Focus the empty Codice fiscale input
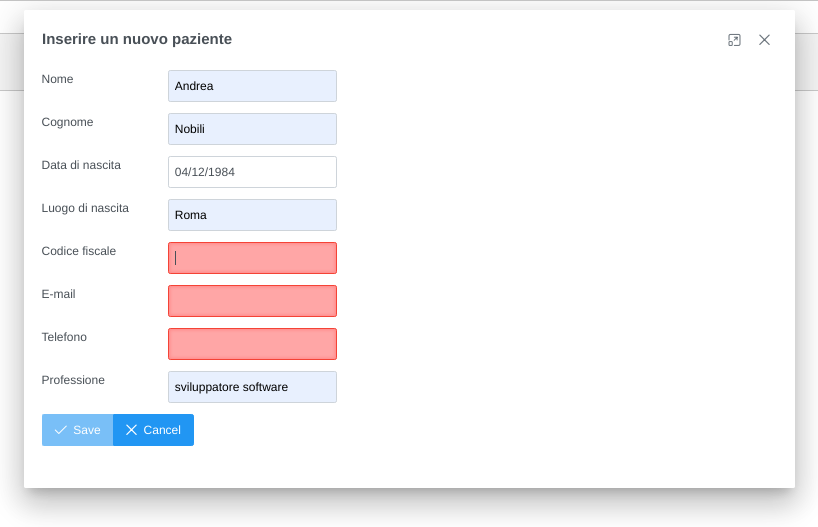Screen dimensions: 818x527 point(252,258)
